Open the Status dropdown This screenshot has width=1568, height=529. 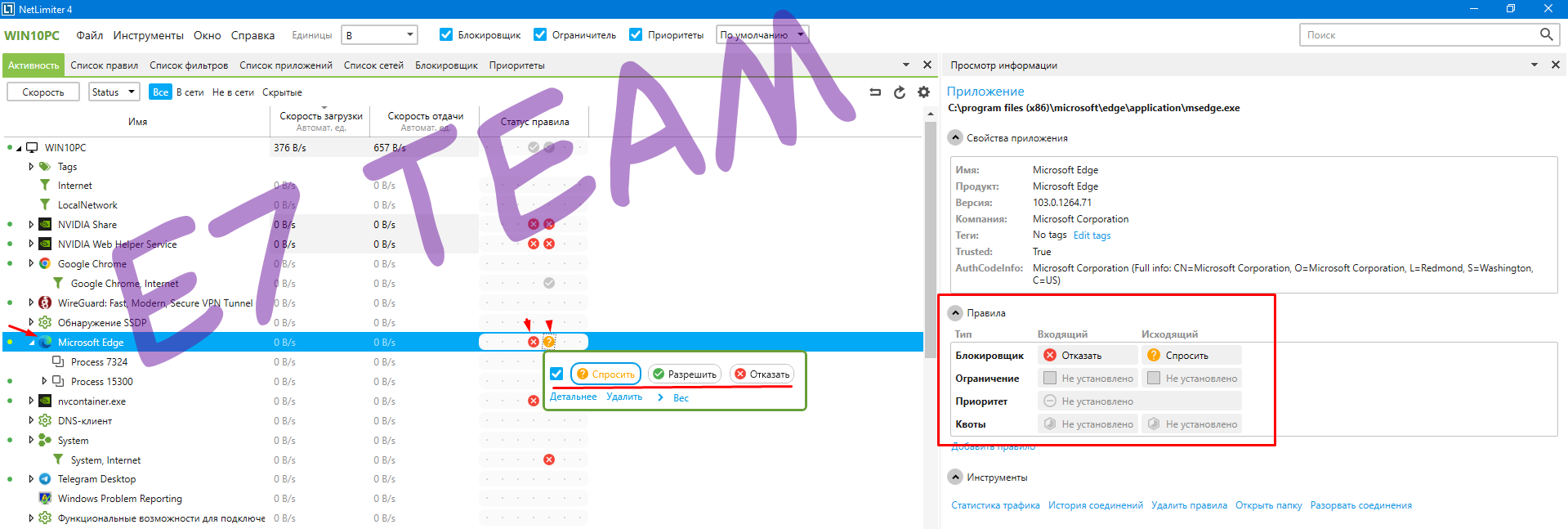click(x=114, y=92)
